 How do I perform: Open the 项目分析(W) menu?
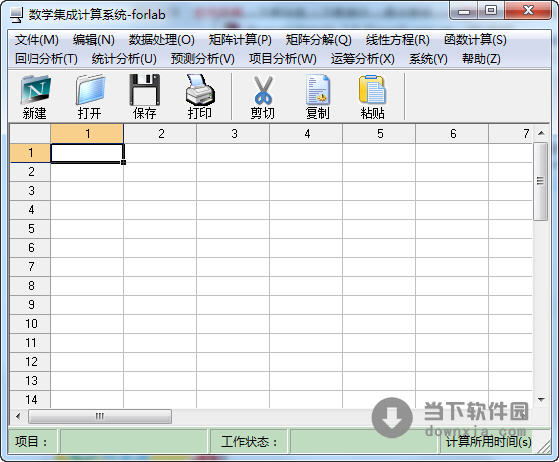point(283,59)
